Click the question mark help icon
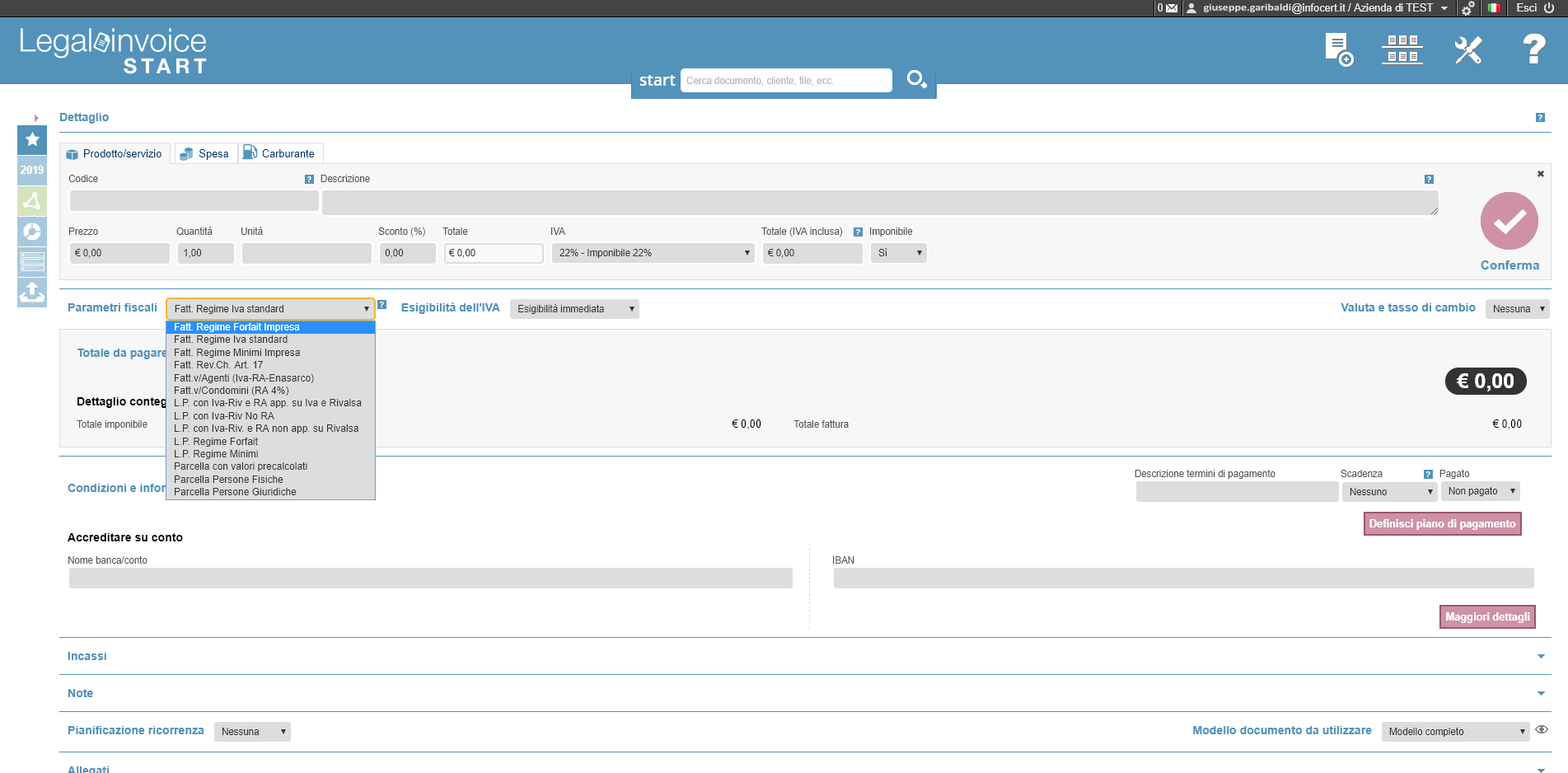 1533,49
